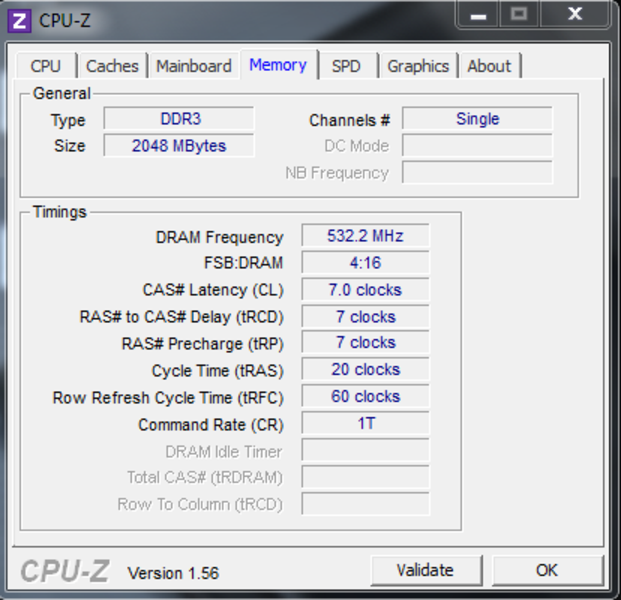Click the greyed-out maximize button

[519, 15]
